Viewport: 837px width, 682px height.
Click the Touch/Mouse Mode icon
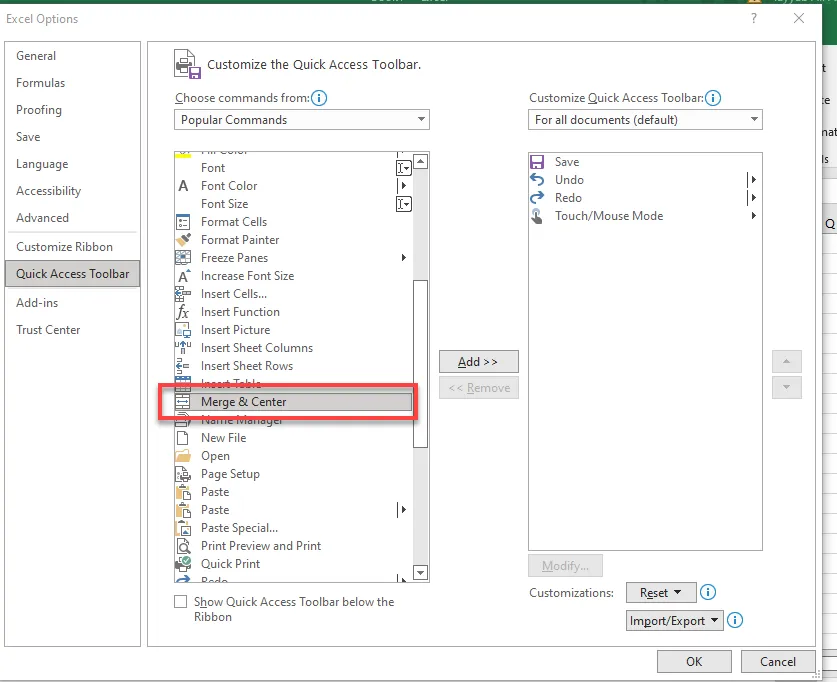point(537,216)
